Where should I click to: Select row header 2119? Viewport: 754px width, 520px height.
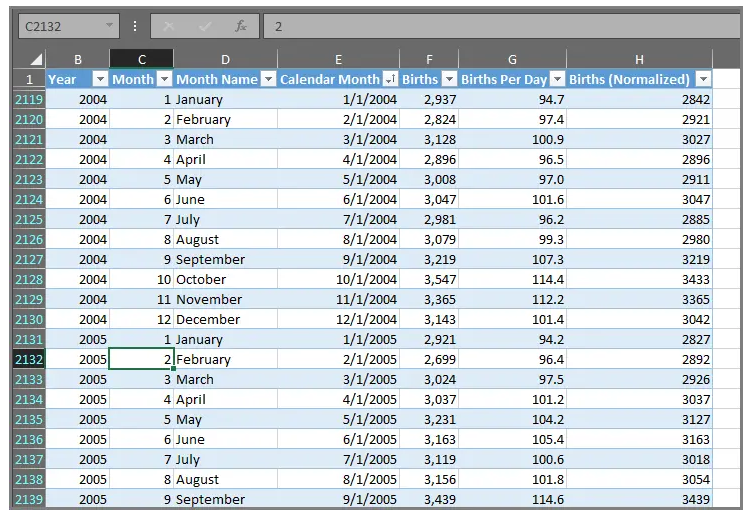(x=29, y=99)
